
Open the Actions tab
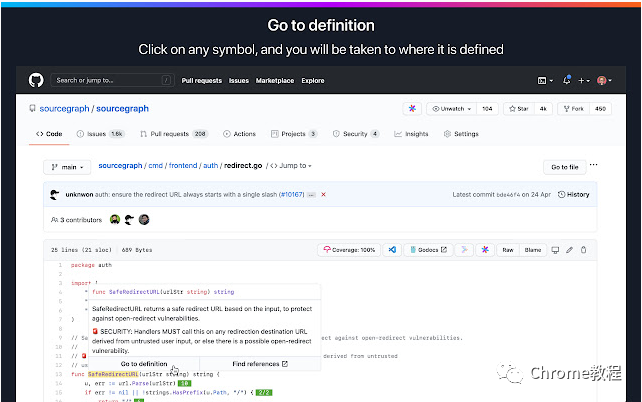240,134
